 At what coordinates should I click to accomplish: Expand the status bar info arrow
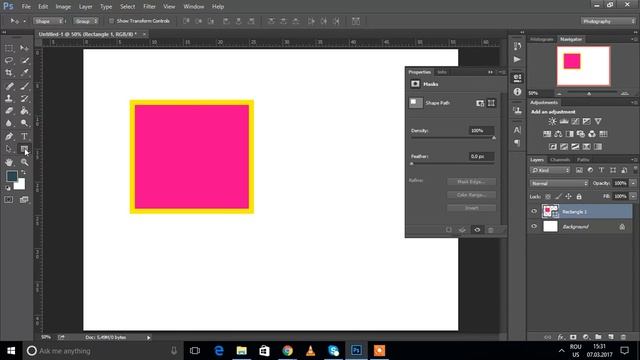[149, 338]
